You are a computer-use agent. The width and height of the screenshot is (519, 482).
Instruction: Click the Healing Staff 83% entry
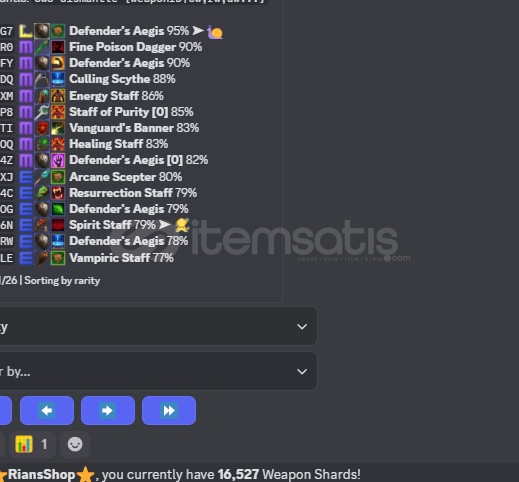pyautogui.click(x=118, y=144)
